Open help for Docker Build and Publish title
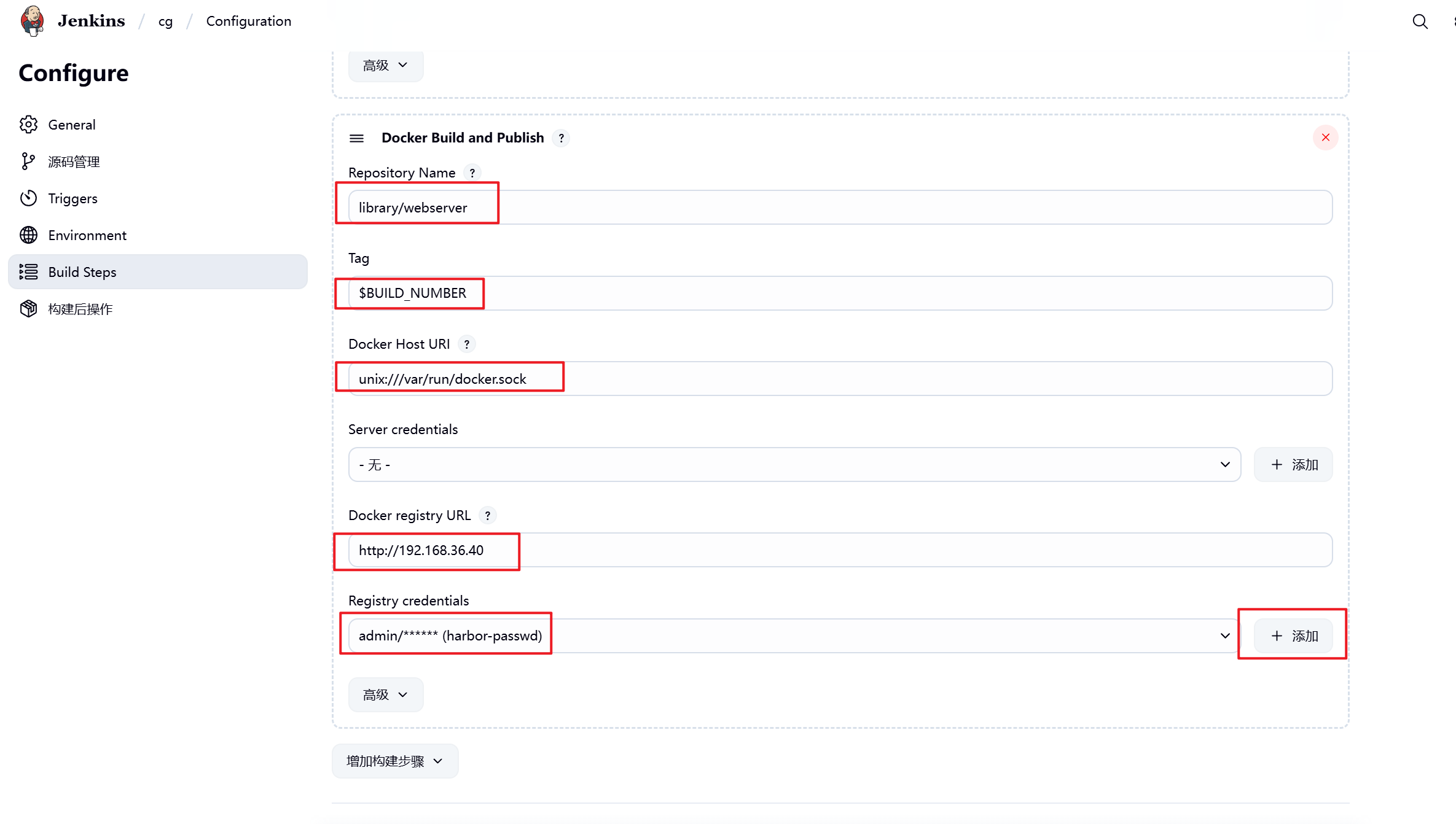Viewport: 1456px width, 824px height. pos(561,138)
